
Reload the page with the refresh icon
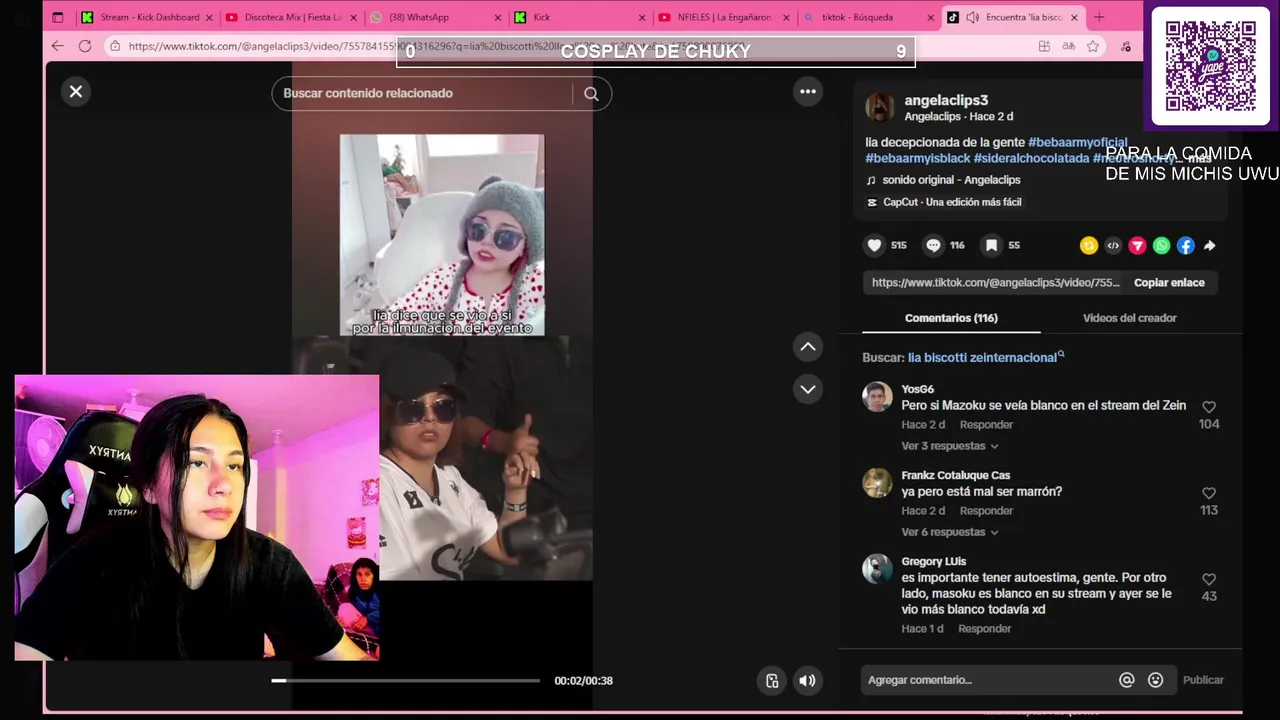tap(85, 46)
